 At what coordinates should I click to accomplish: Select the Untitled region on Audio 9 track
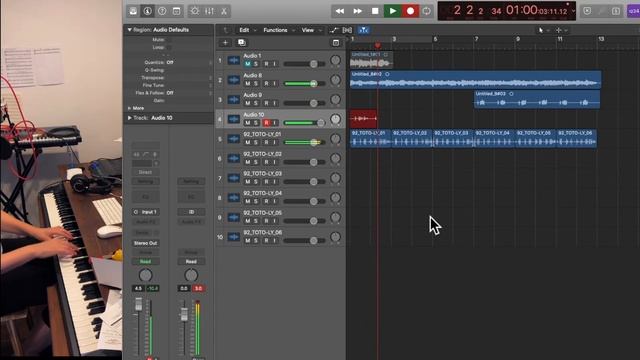tap(537, 99)
